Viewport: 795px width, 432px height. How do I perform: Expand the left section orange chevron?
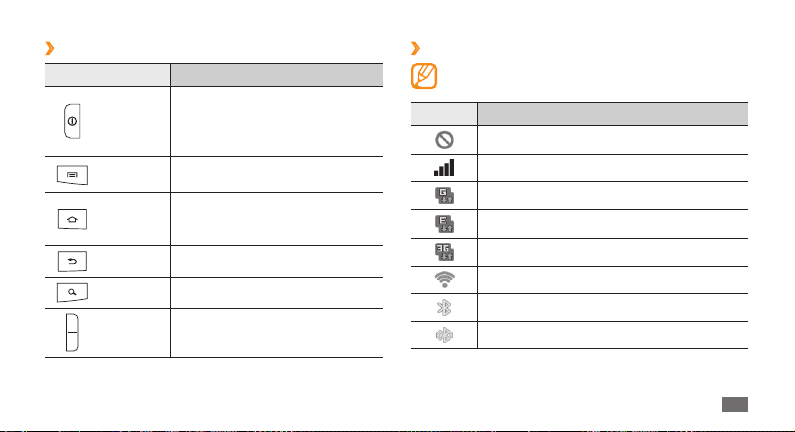point(50,48)
